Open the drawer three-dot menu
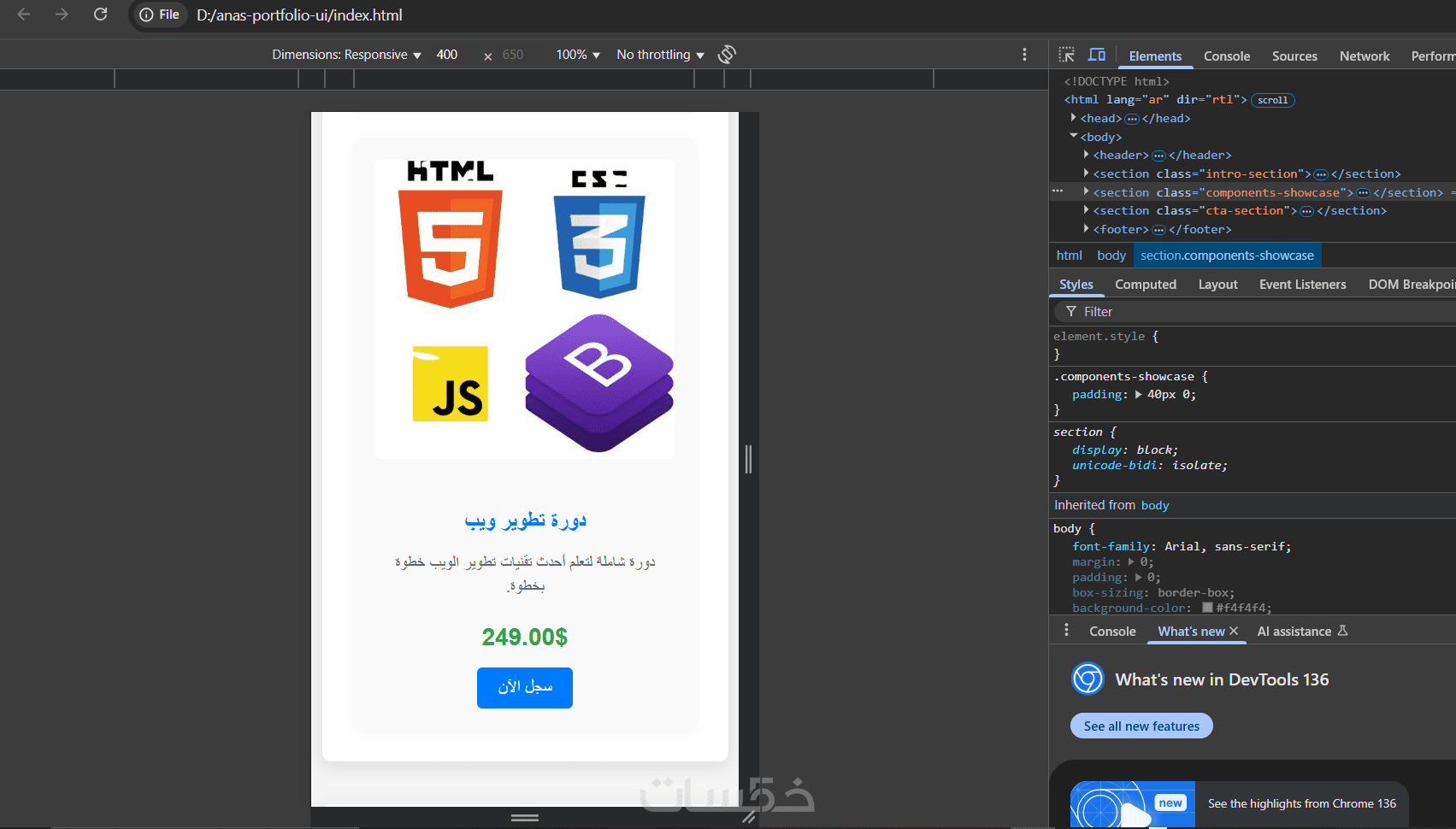This screenshot has height=829, width=1456. (1066, 631)
